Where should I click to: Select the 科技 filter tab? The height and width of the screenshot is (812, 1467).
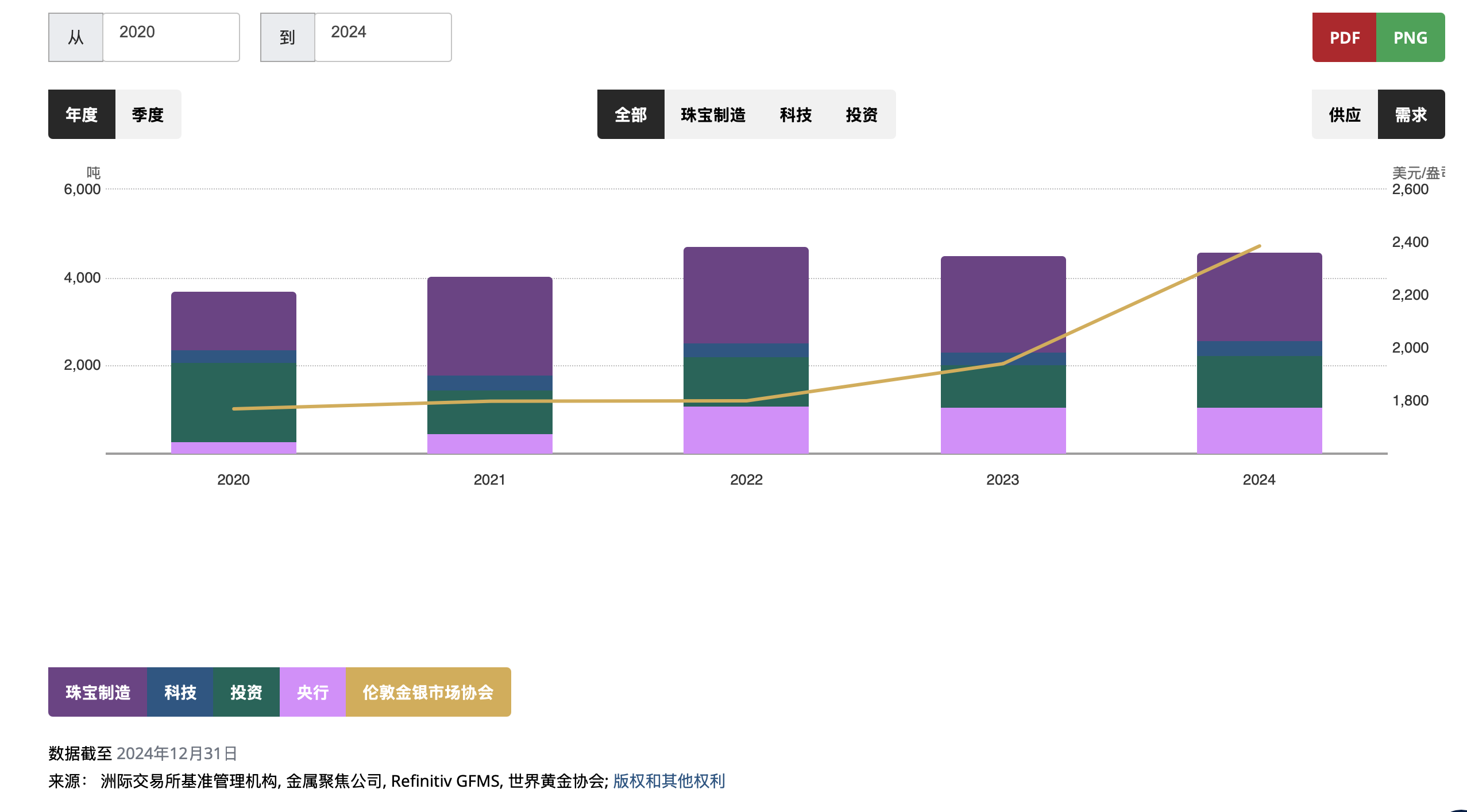click(796, 114)
